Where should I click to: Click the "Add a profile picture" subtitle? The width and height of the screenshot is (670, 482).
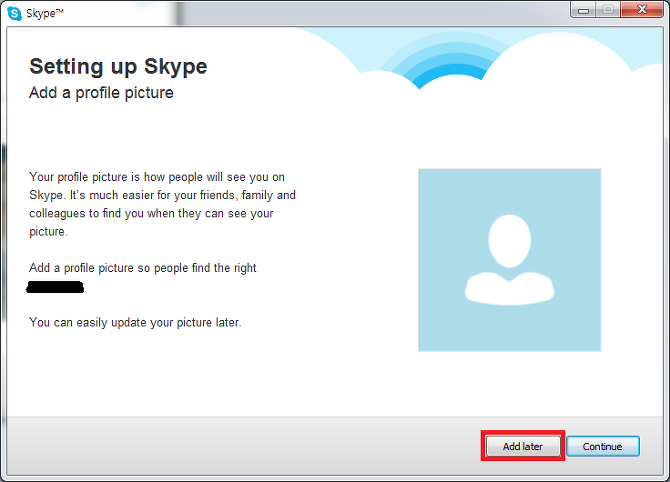[x=101, y=93]
